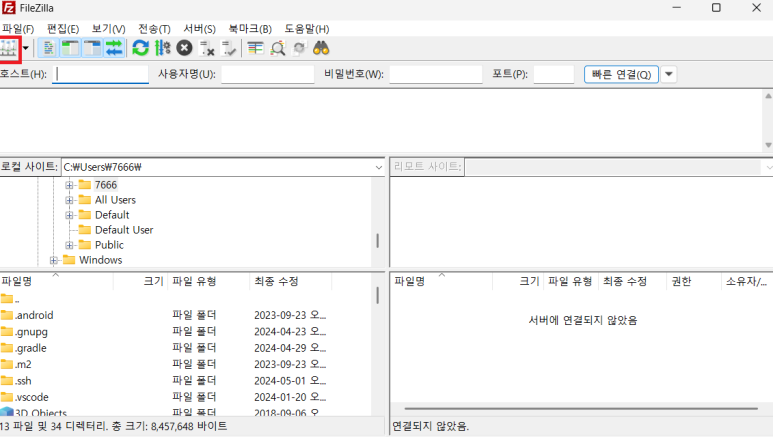Viewport: 773px width, 437px height.
Task: Click the local file list scrollbar thumb
Action: 378,295
